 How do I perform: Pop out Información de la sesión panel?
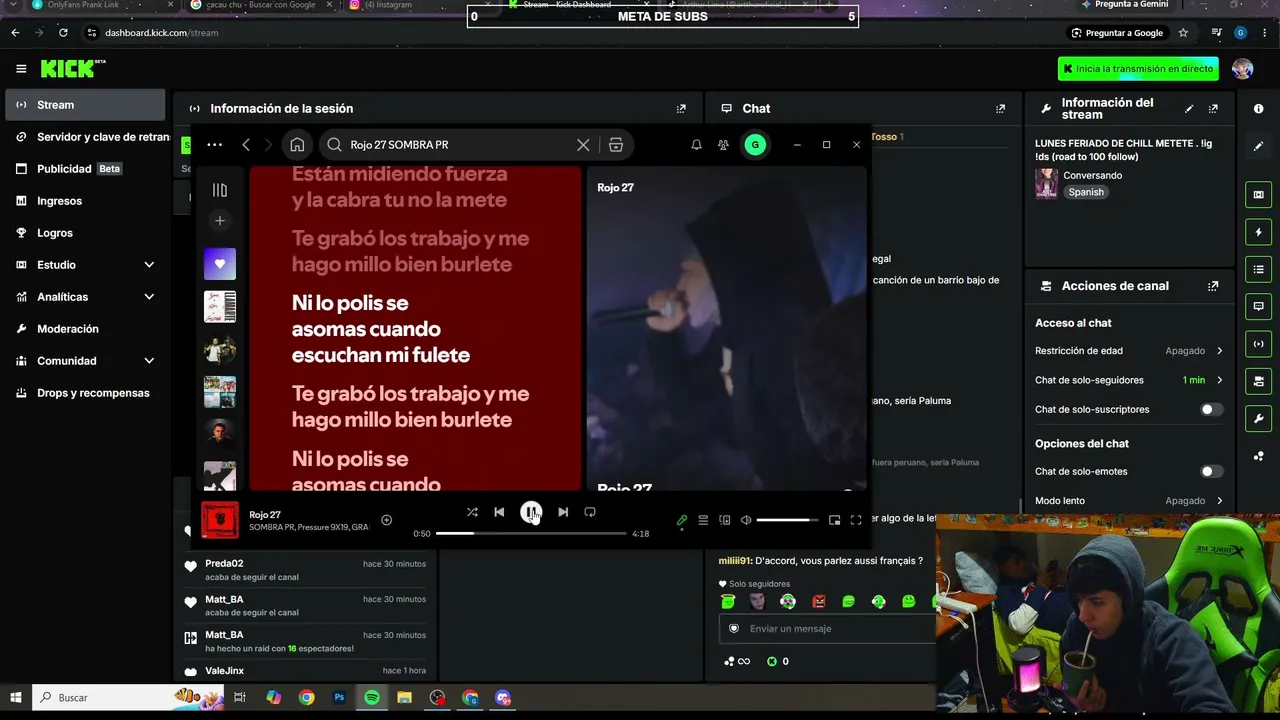point(681,109)
